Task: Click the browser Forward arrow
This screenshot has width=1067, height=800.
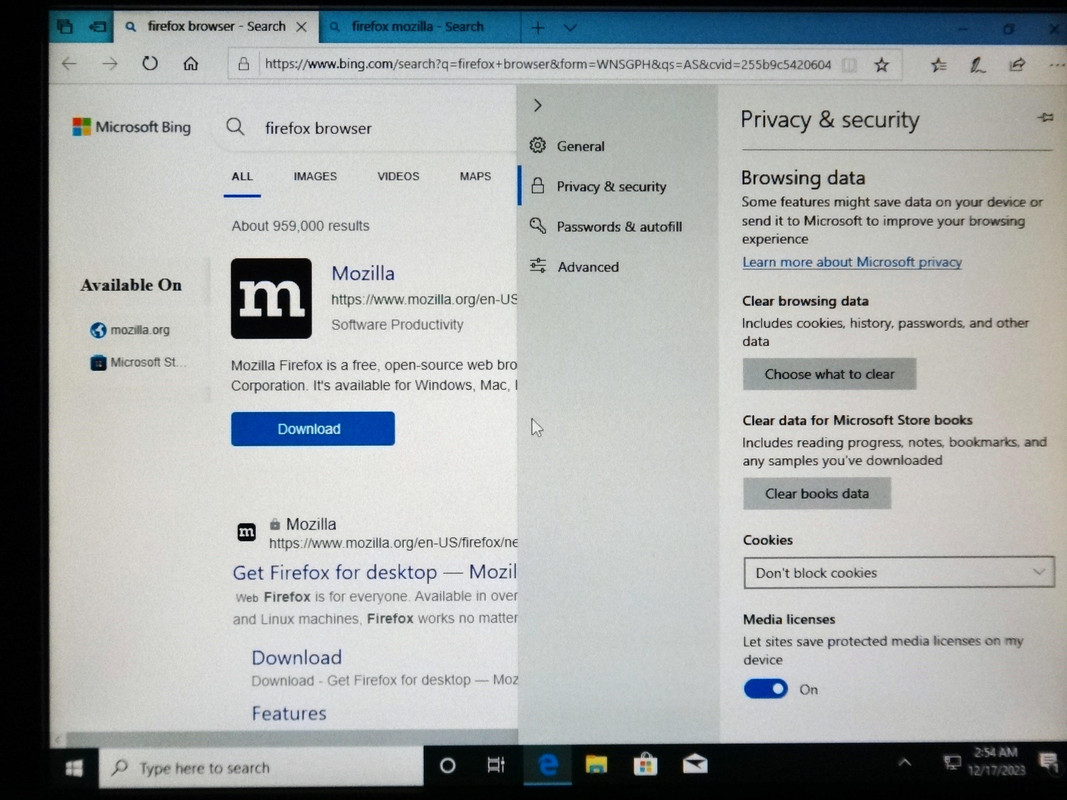Action: coord(110,64)
